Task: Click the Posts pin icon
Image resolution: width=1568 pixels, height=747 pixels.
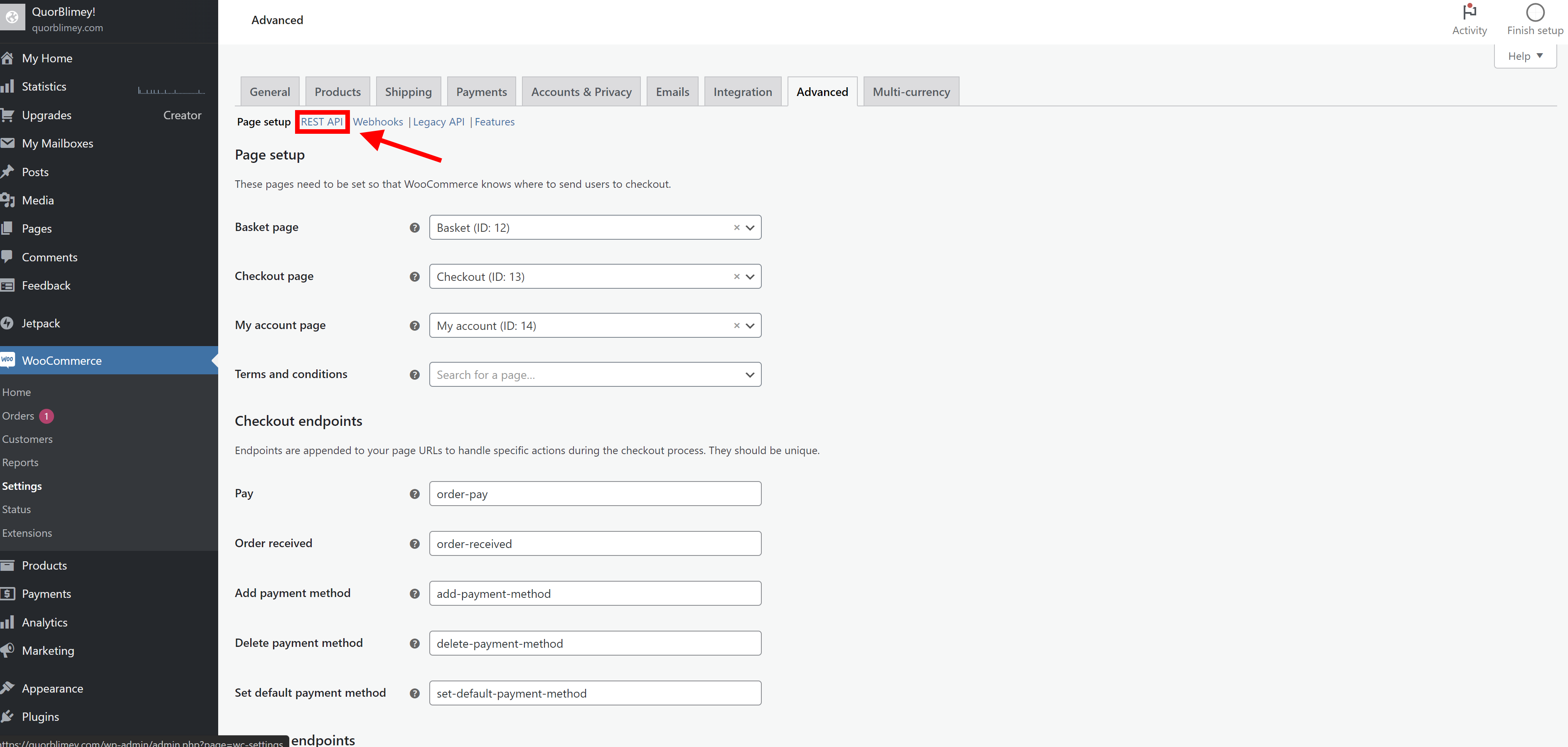Action: pos(7,172)
